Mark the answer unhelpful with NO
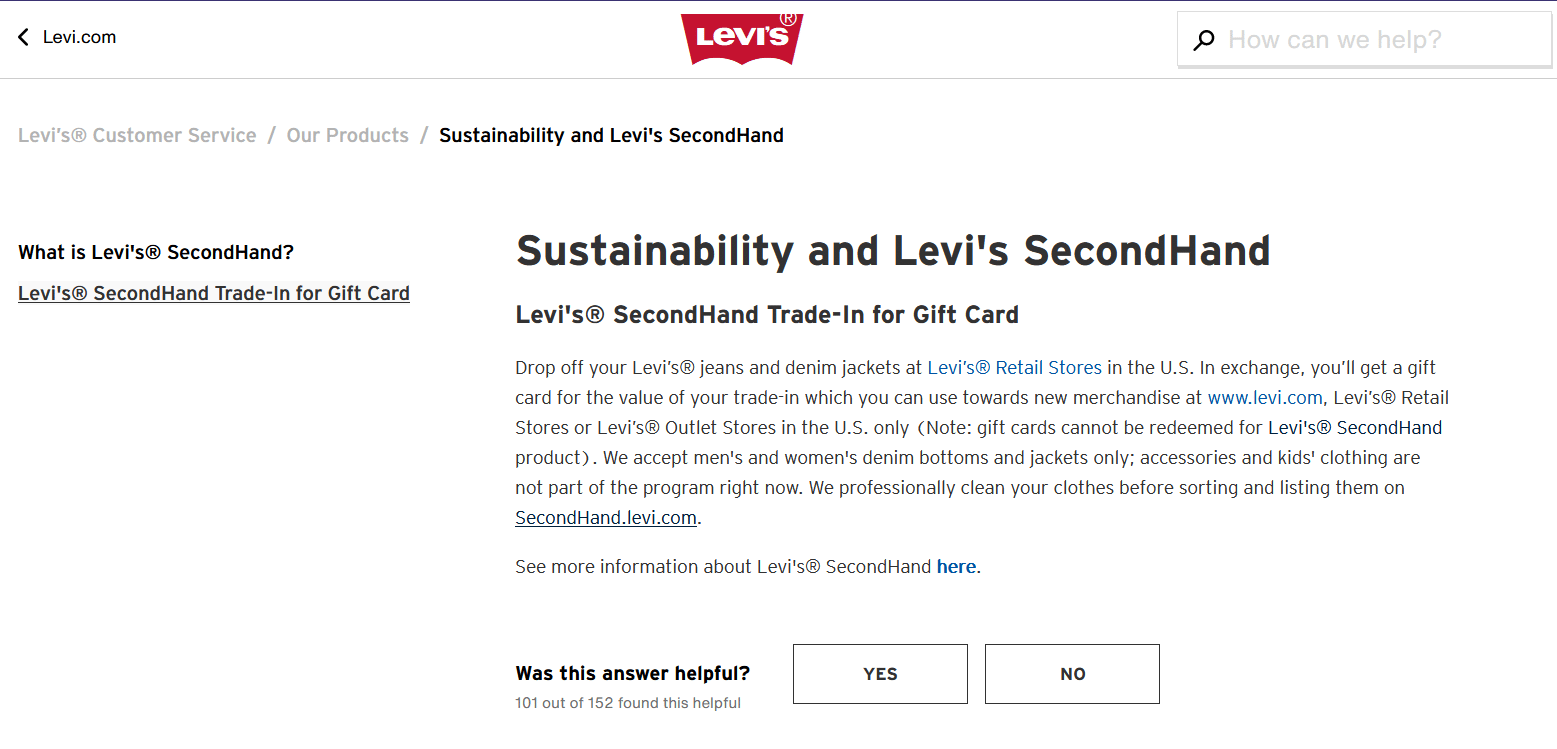Viewport: 1557px width, 749px height. point(1072,674)
